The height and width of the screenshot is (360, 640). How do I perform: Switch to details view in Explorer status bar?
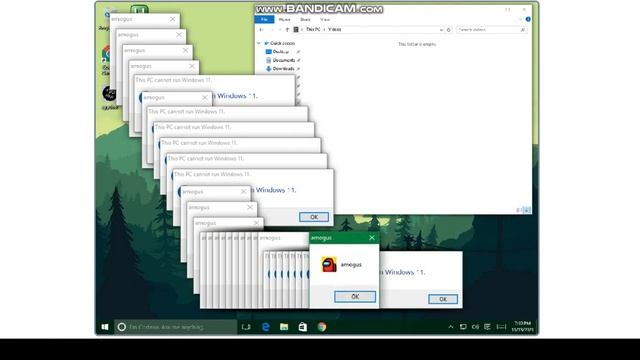(x=519, y=210)
